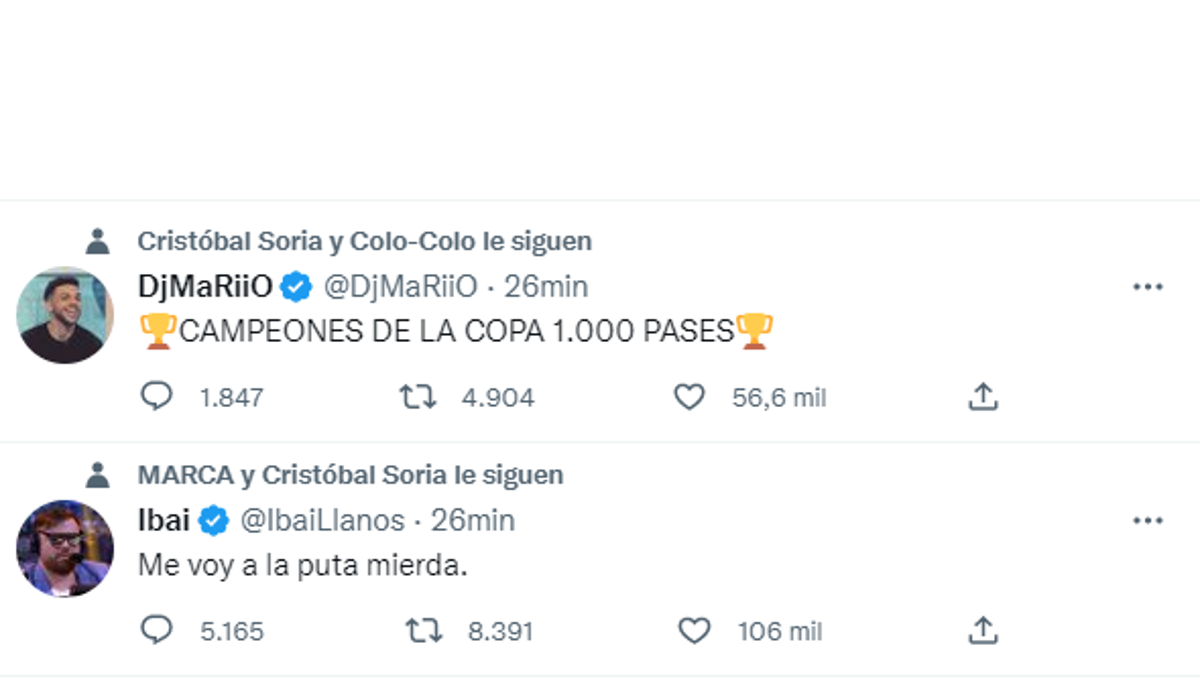The image size is (1200, 679).
Task: Open DjMaRiiO's profile picture
Action: click(65, 315)
